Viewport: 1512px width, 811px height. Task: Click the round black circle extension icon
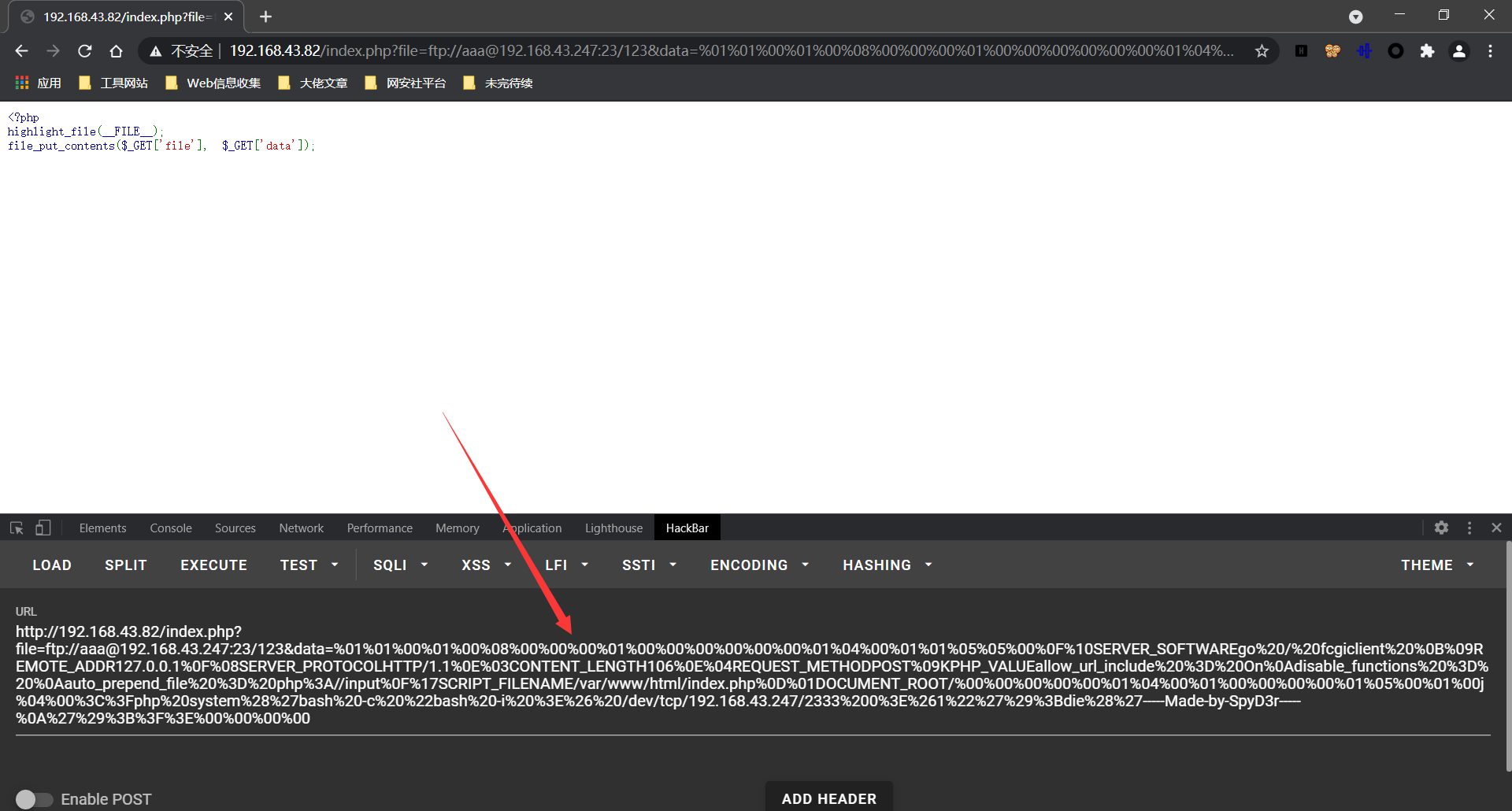pos(1395,51)
